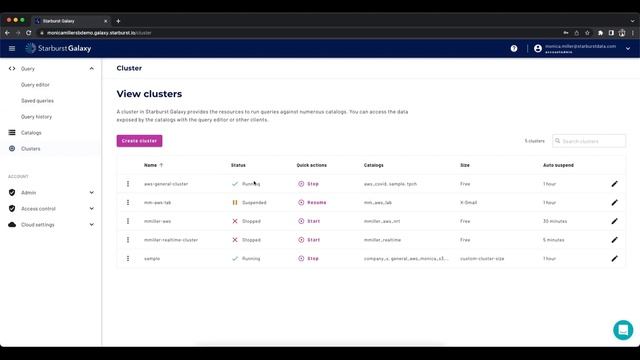Open row menu for aws-general-cluster

tap(128, 184)
